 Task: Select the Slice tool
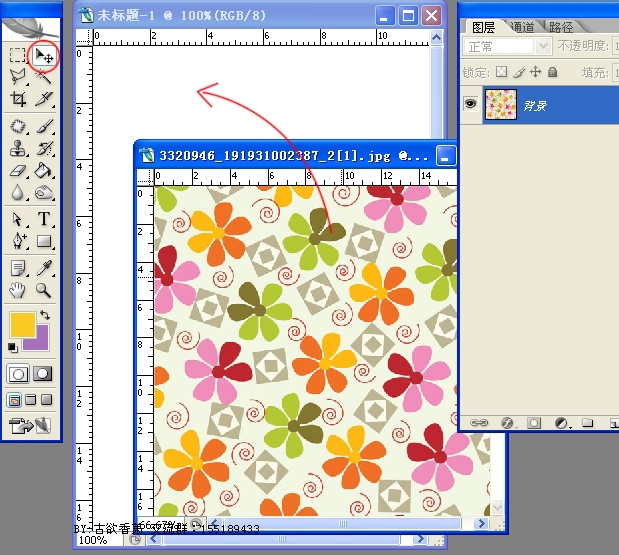point(44,99)
